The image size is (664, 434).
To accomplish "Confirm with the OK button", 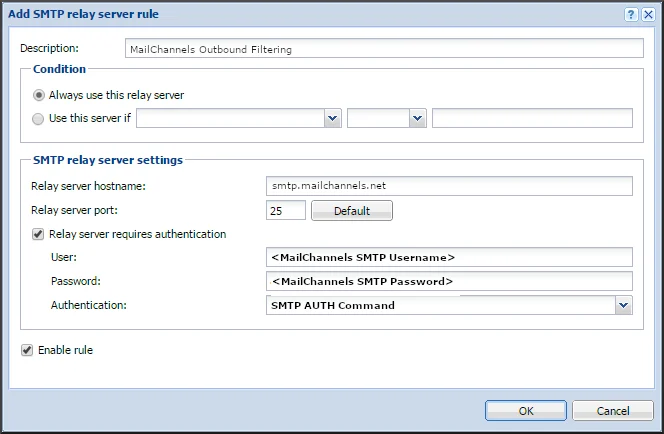I will [x=526, y=411].
